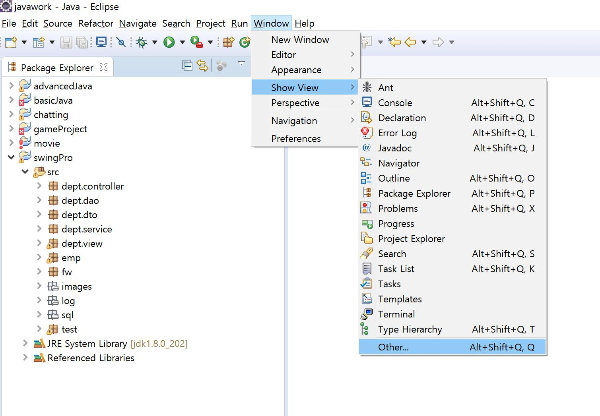Click the Last Edit Location icon
The width and height of the screenshot is (600, 416).
(394, 42)
